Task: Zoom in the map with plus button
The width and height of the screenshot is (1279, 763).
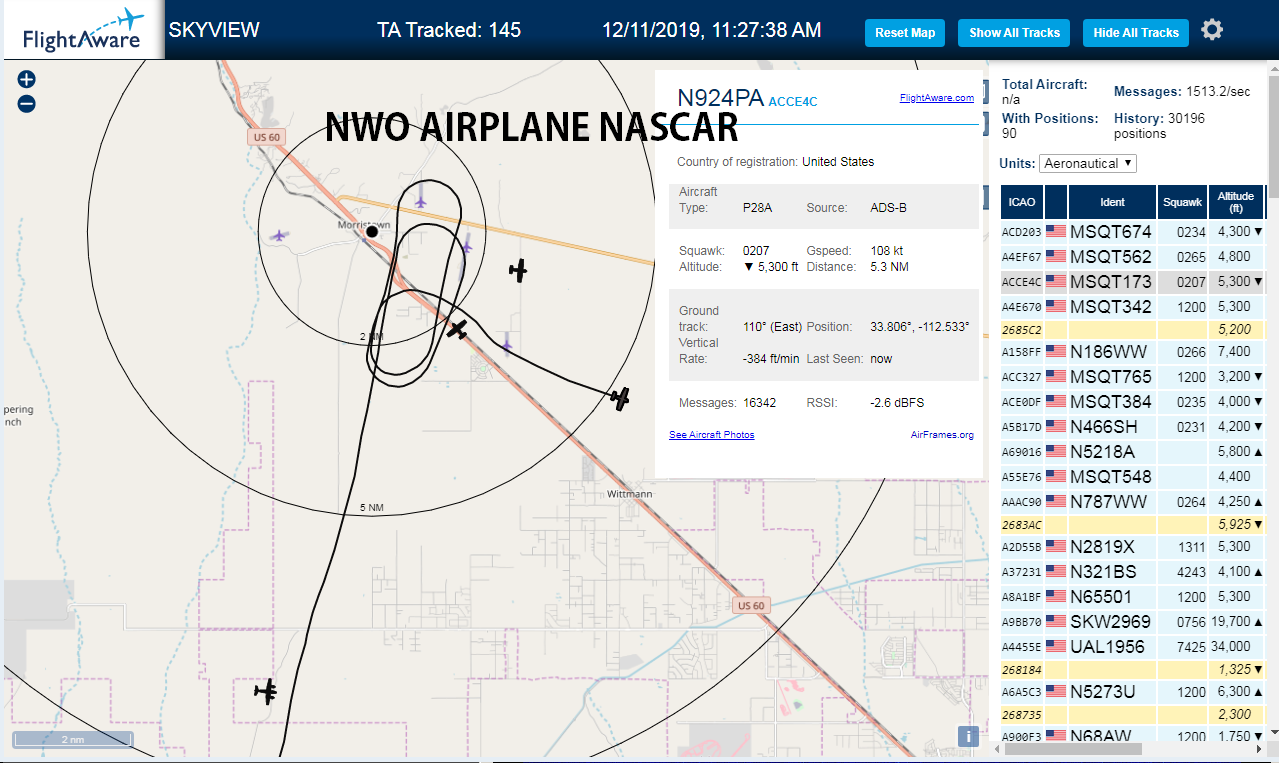Action: 26,79
